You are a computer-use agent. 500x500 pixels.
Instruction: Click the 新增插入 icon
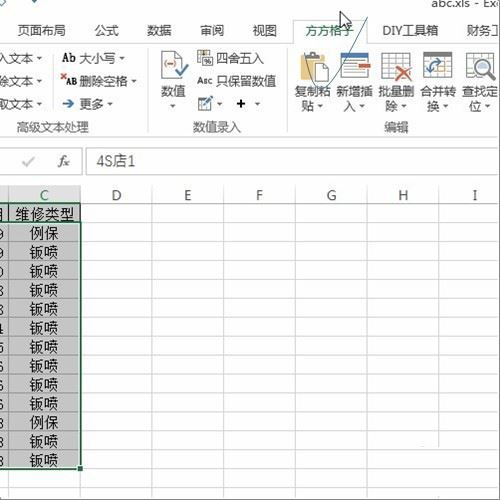coord(355,66)
